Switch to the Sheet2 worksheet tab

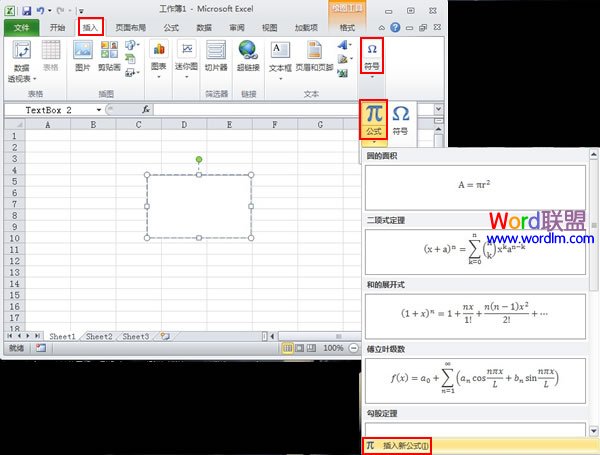(98, 337)
